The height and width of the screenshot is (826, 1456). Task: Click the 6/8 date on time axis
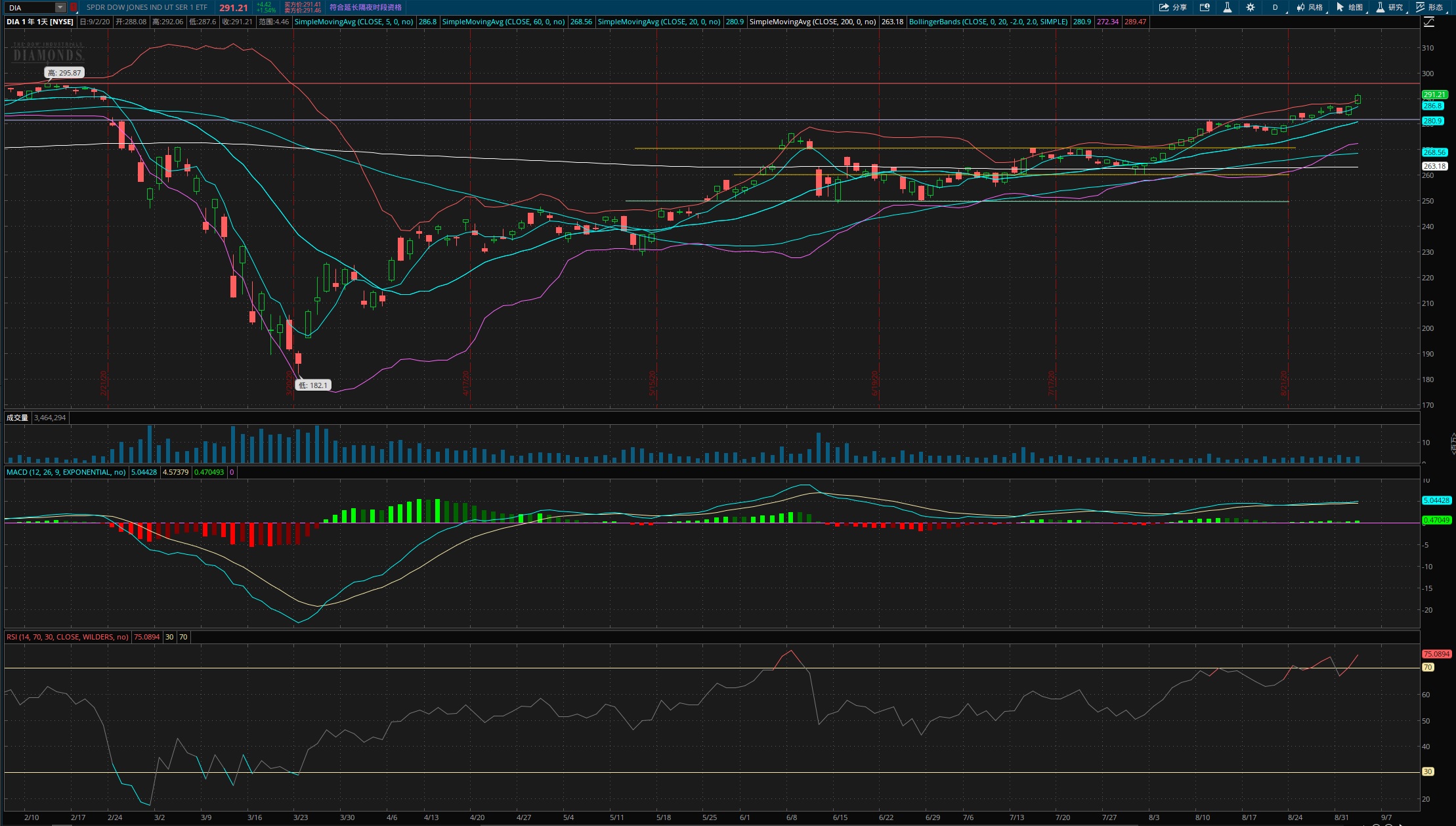(x=792, y=817)
